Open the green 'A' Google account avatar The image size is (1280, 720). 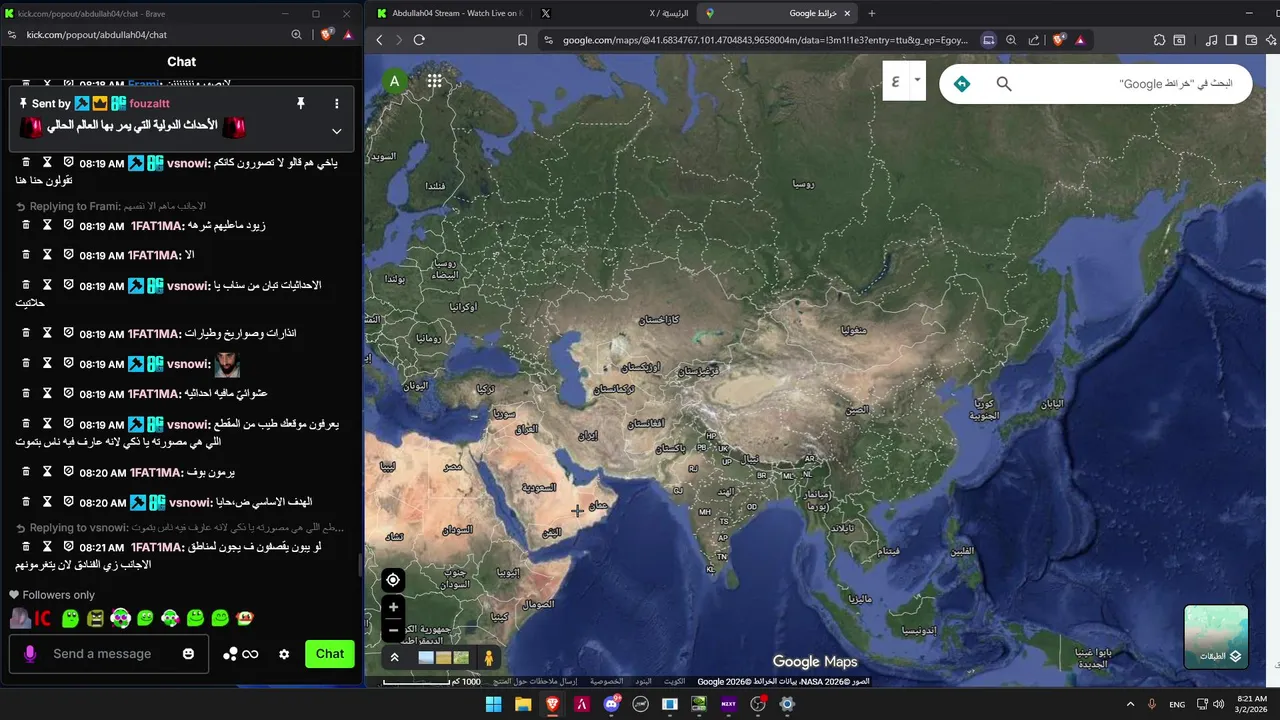click(395, 82)
